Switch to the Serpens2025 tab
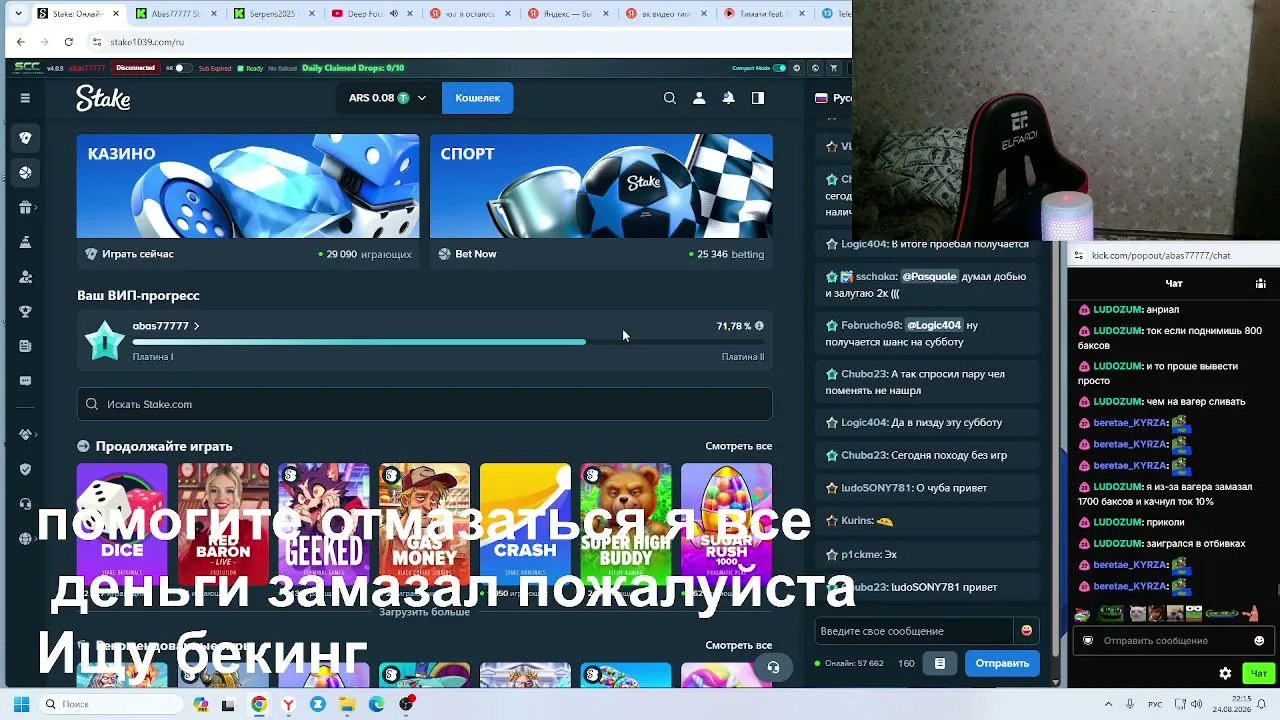 (x=272, y=14)
